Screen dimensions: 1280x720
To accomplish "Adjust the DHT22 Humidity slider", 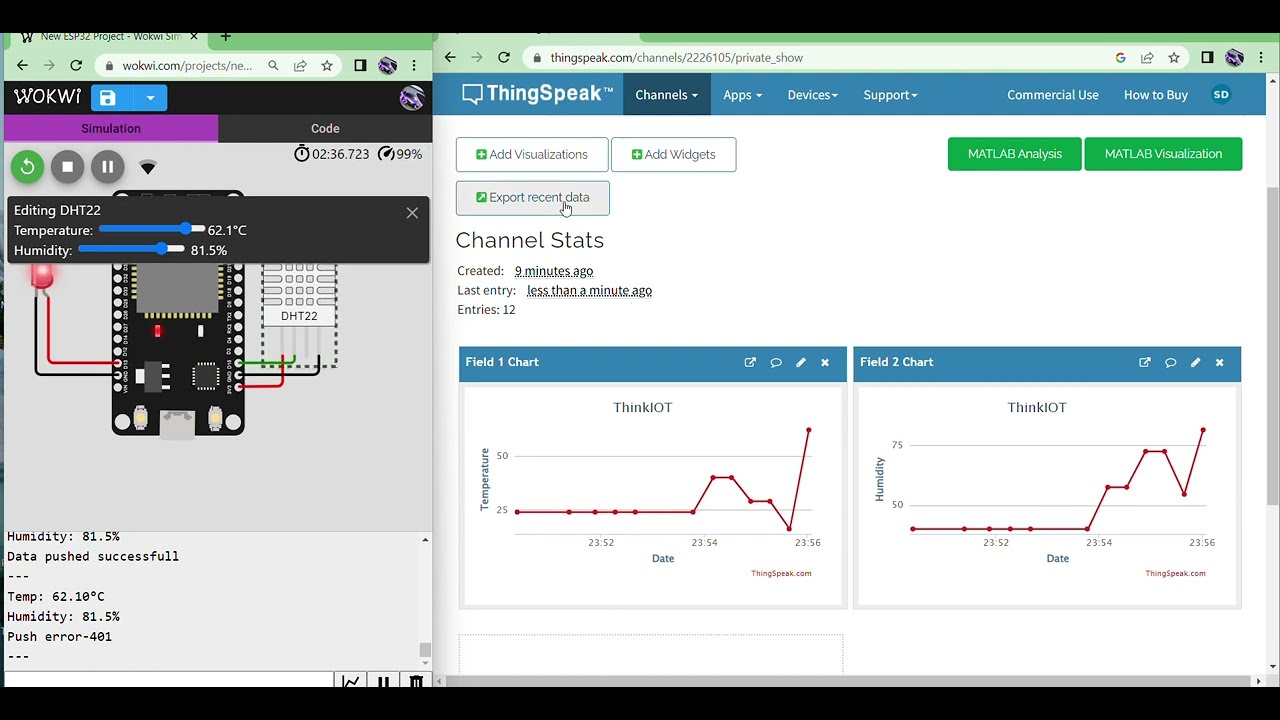I will pos(131,250).
